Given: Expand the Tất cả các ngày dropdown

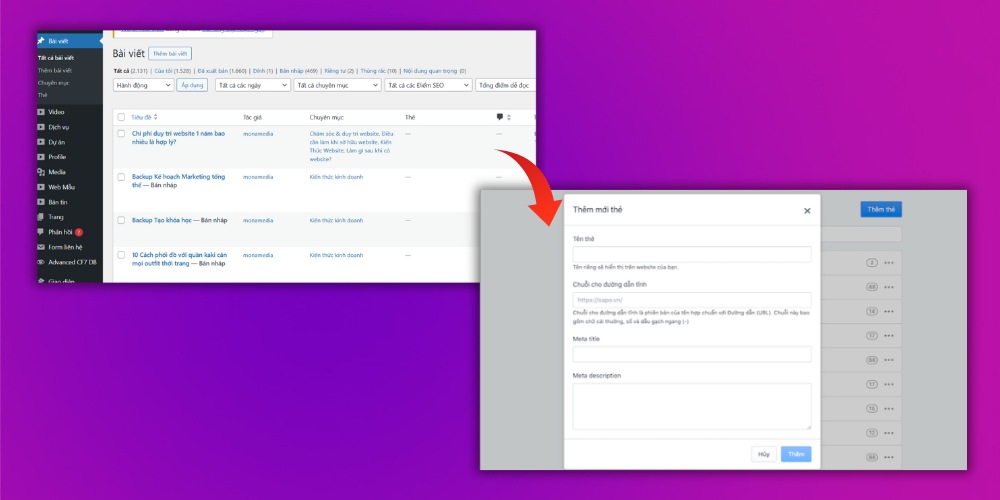Looking at the screenshot, I should (x=252, y=86).
